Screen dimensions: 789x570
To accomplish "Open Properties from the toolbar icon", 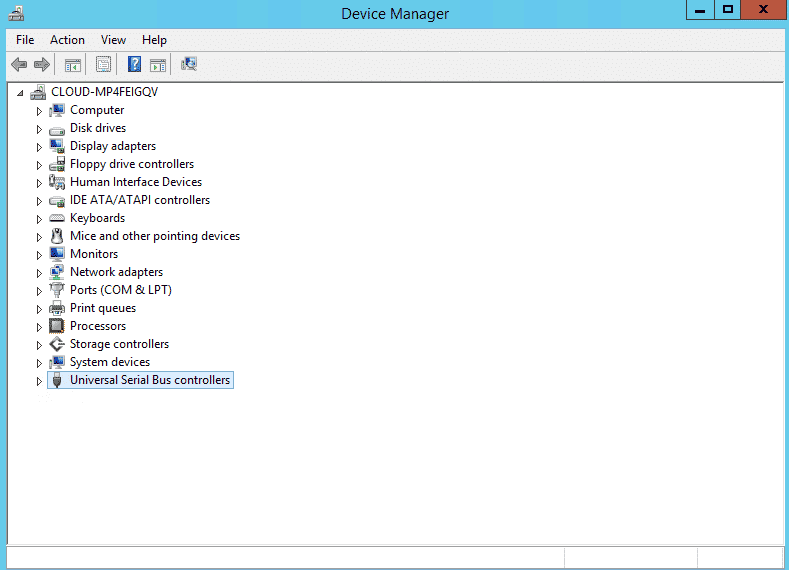I will point(103,64).
